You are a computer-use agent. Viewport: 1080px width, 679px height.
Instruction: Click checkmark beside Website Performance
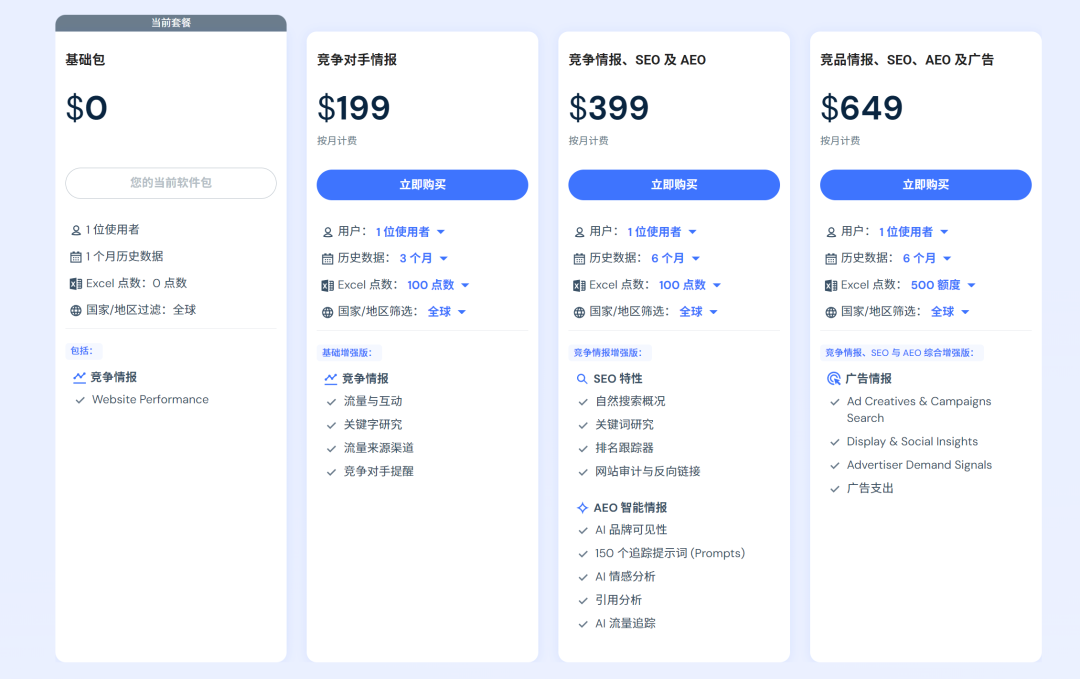point(80,400)
